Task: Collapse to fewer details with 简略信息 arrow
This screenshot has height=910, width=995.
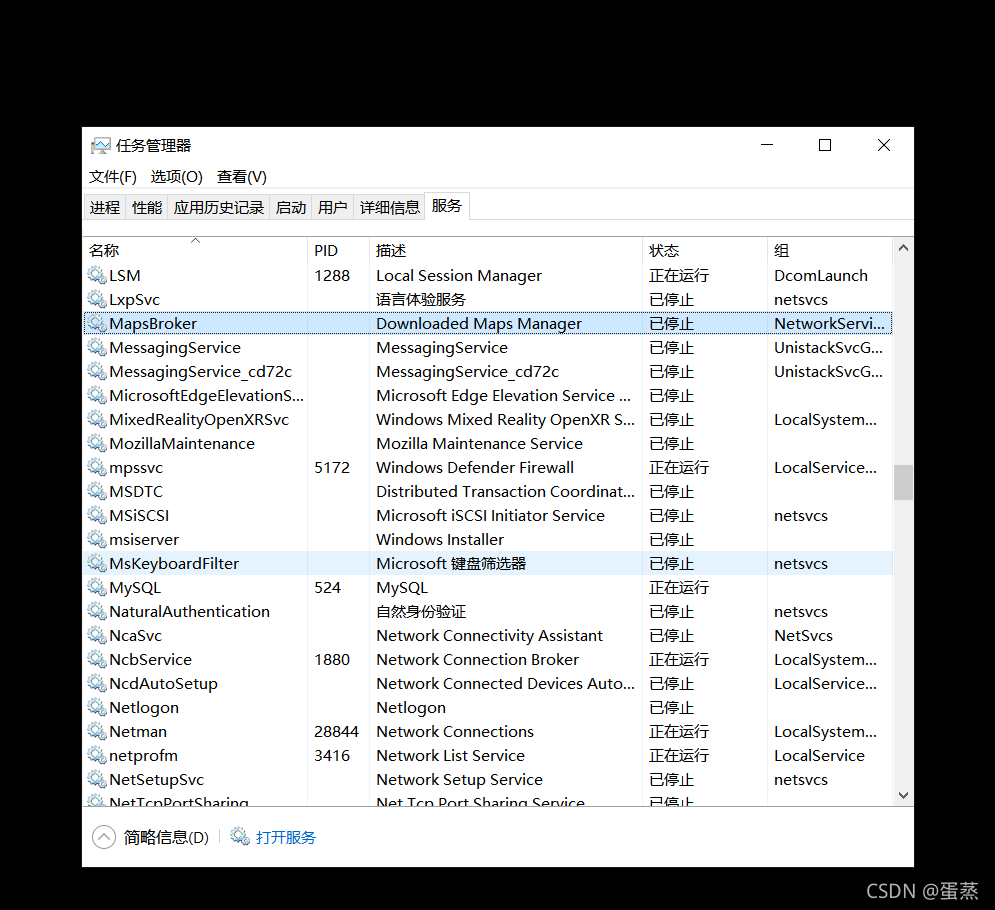Action: click(104, 837)
